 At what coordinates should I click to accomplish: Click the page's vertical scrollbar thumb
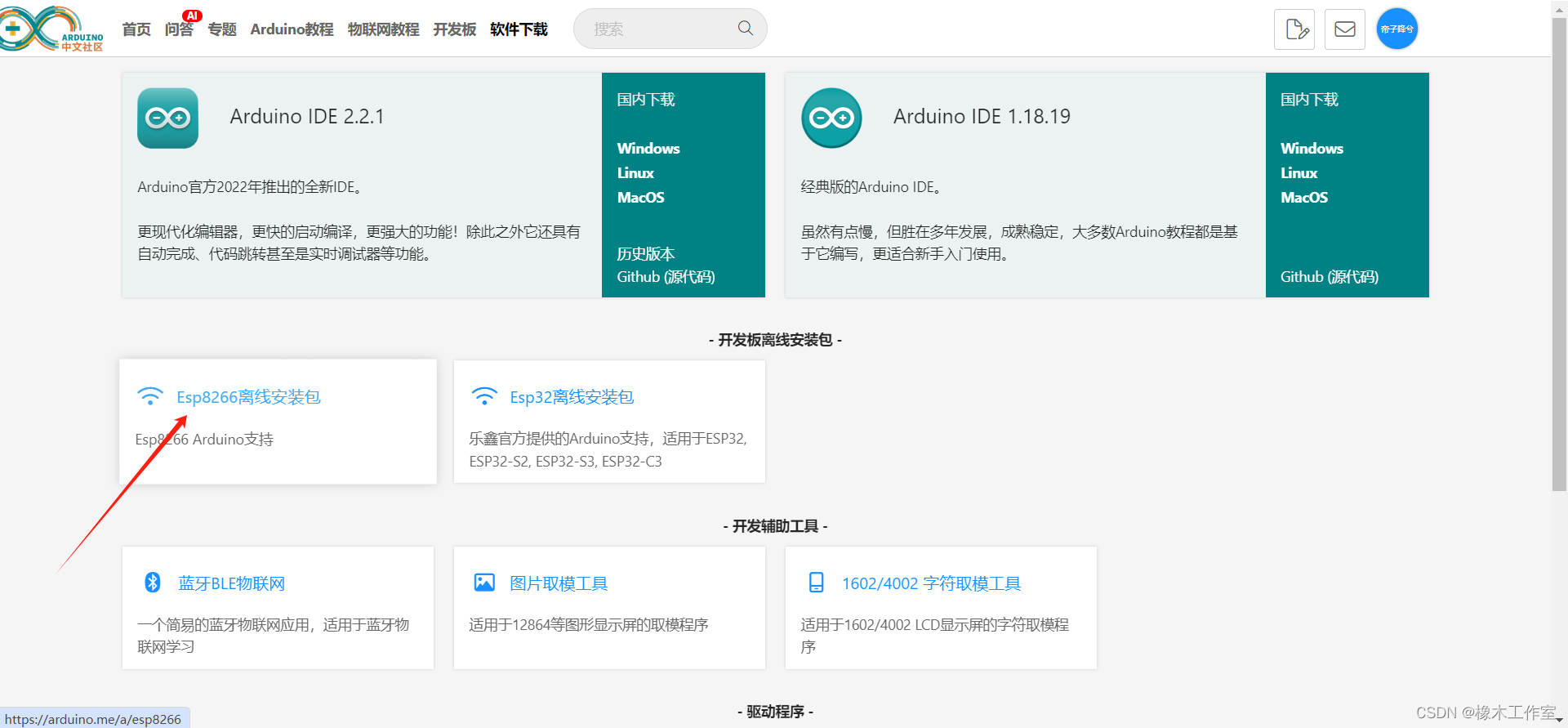pos(1559,253)
